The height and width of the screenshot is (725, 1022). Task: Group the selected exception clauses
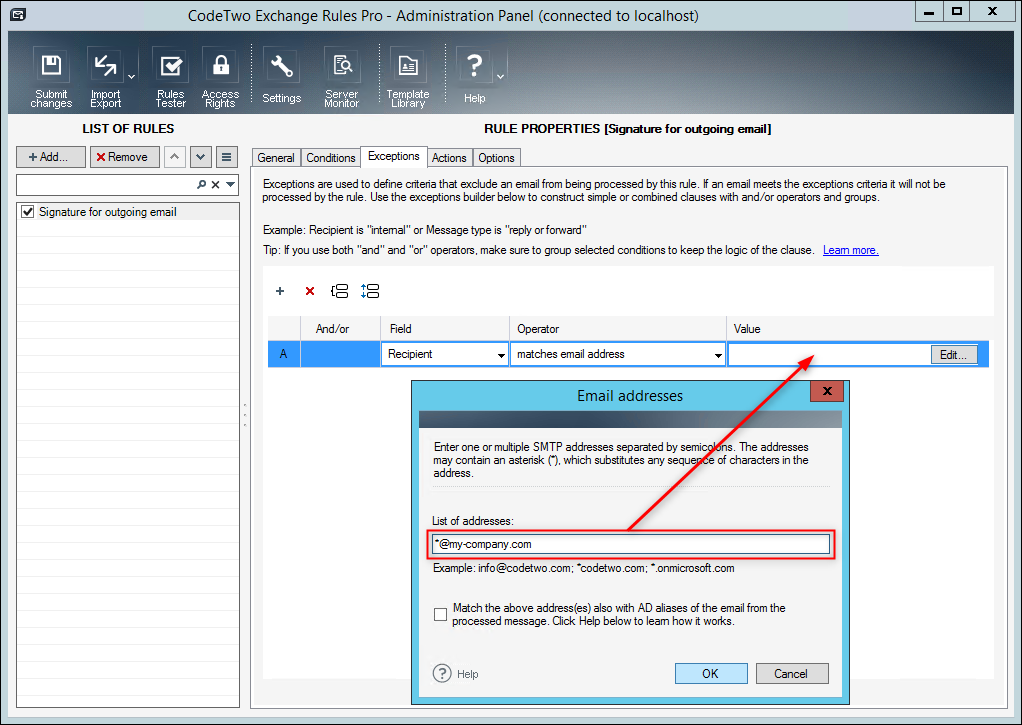[x=340, y=291]
